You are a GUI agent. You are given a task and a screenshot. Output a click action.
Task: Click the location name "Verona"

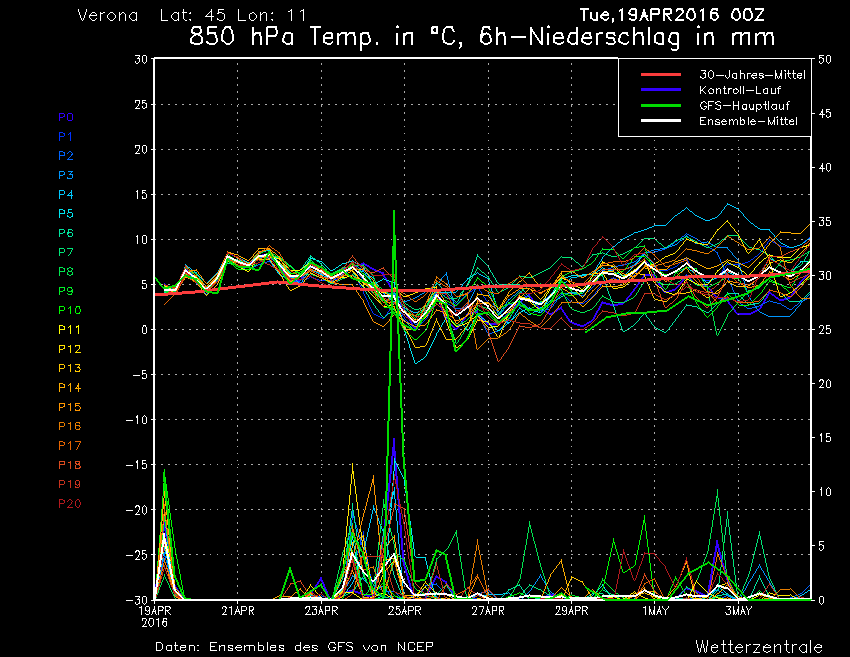108,15
